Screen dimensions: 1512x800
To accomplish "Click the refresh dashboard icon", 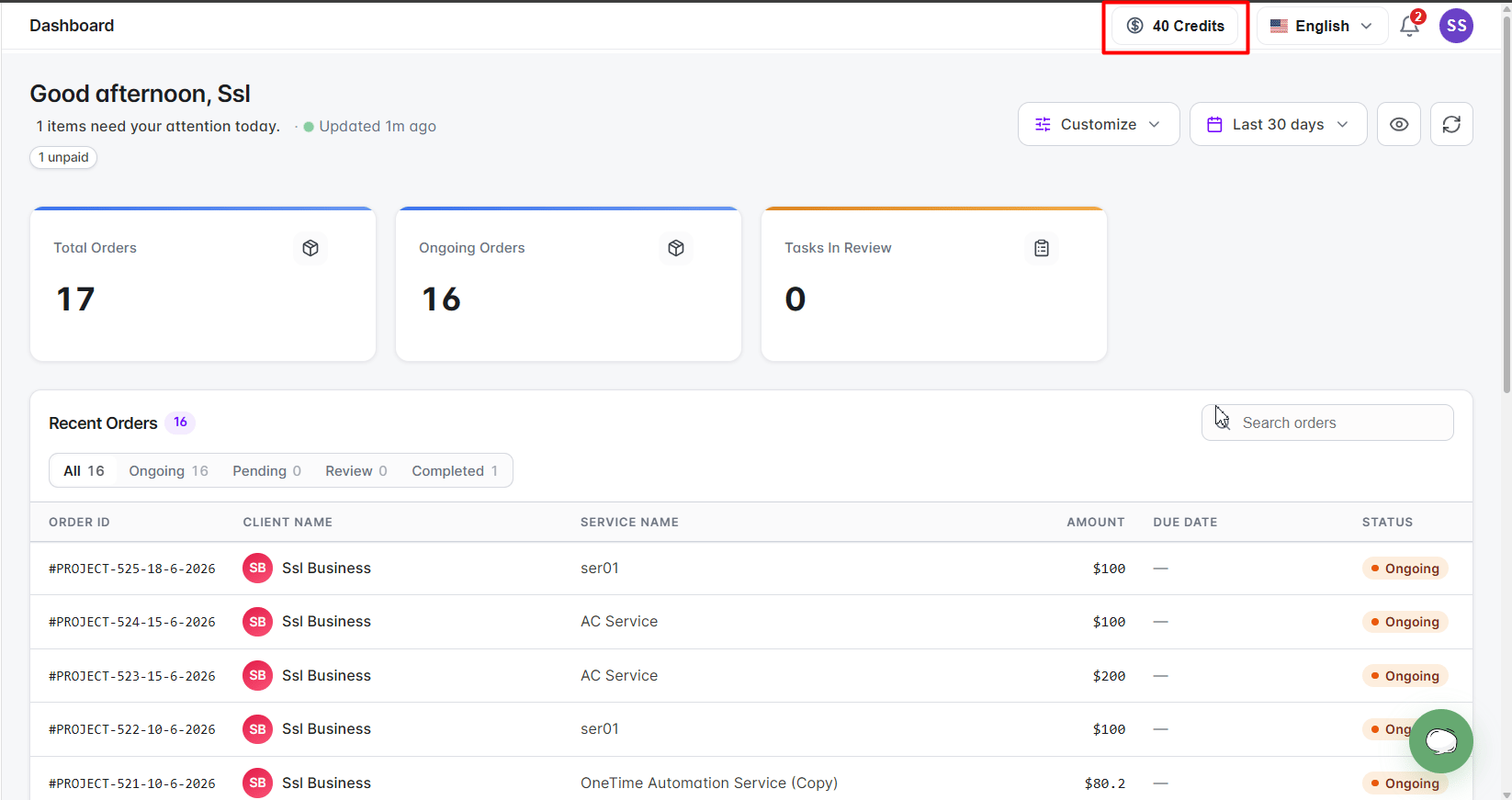I will [1451, 124].
